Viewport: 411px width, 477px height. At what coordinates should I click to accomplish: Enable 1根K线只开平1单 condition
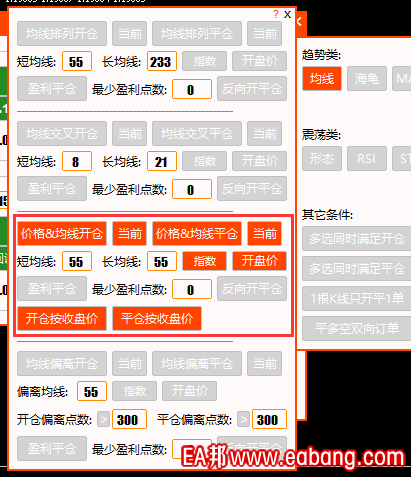coord(357,298)
